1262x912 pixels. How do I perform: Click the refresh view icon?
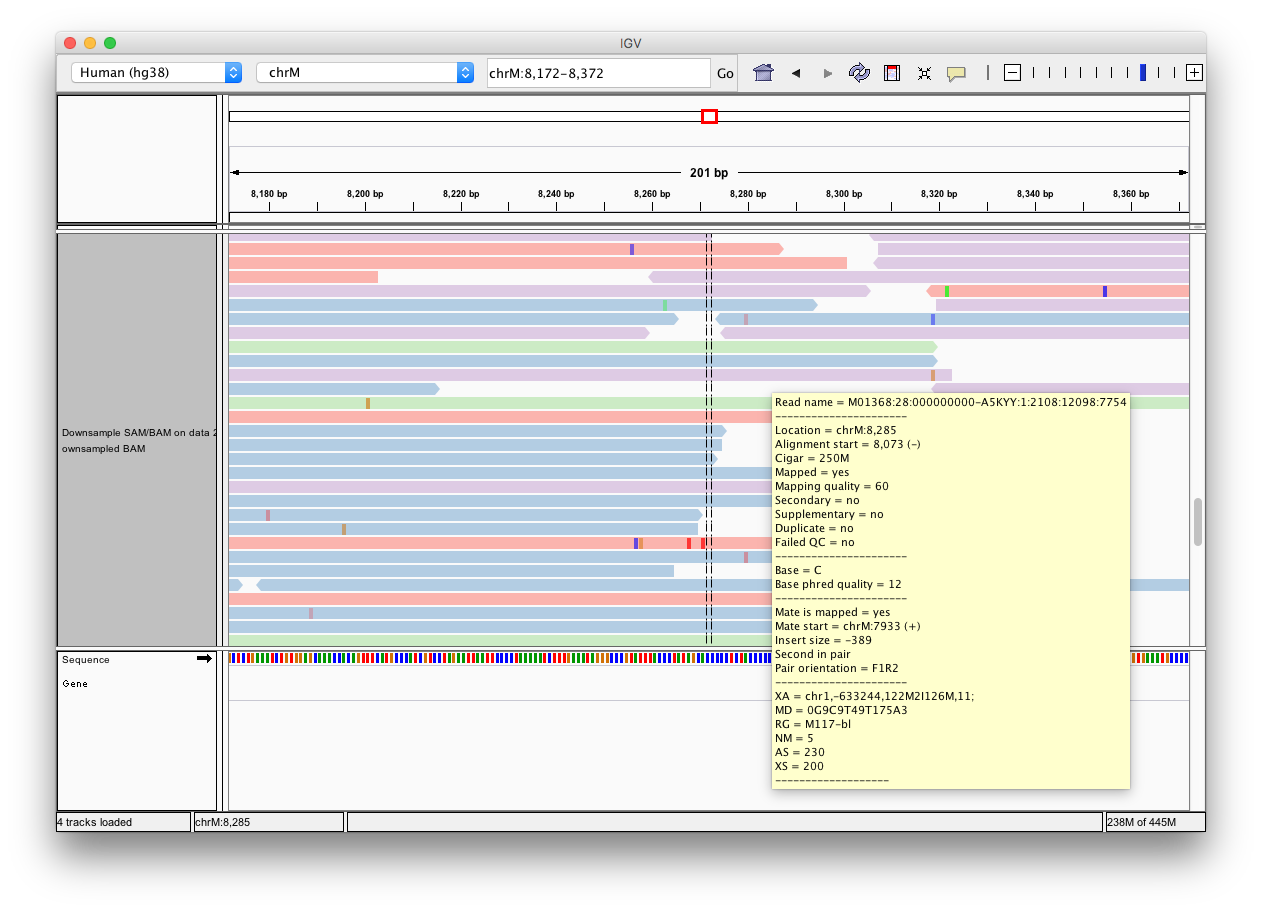pyautogui.click(x=859, y=73)
